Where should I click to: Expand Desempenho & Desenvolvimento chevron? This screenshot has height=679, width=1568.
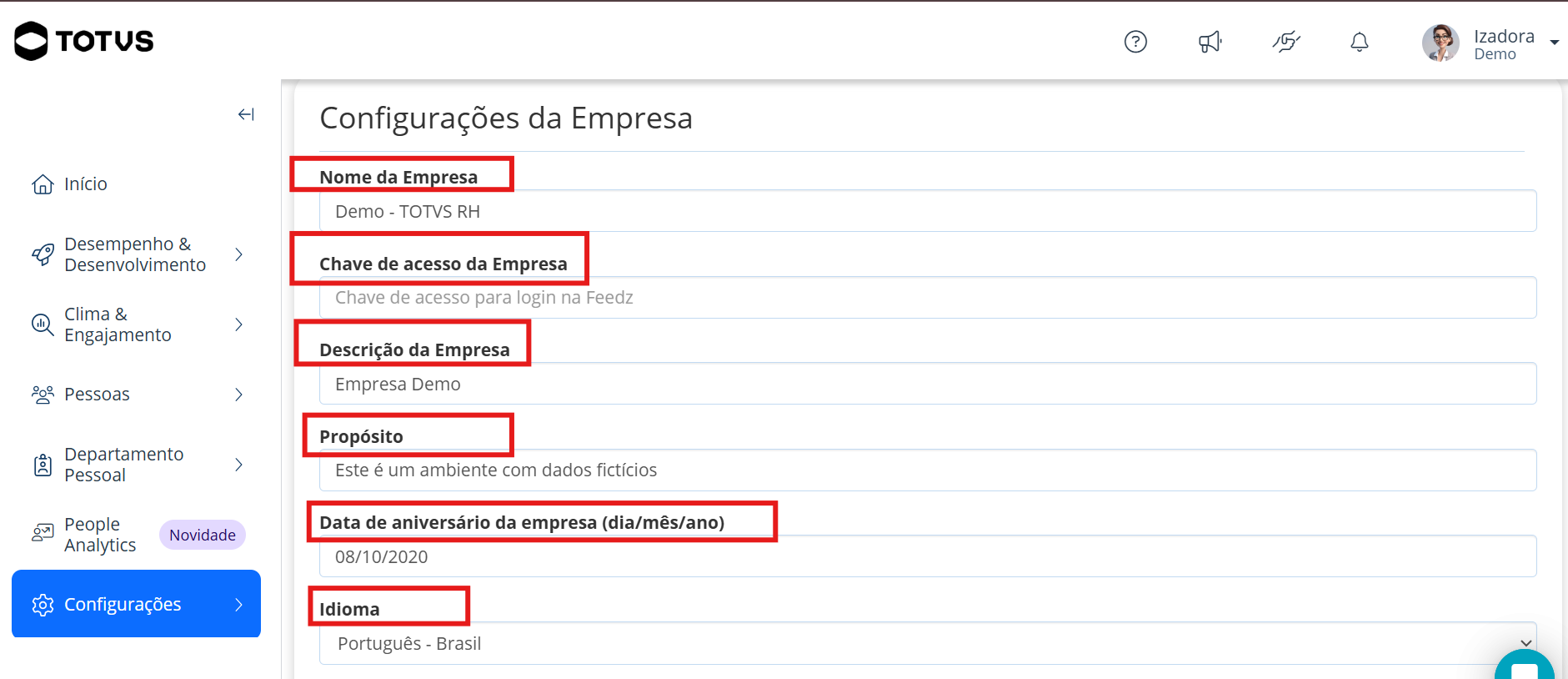239,254
